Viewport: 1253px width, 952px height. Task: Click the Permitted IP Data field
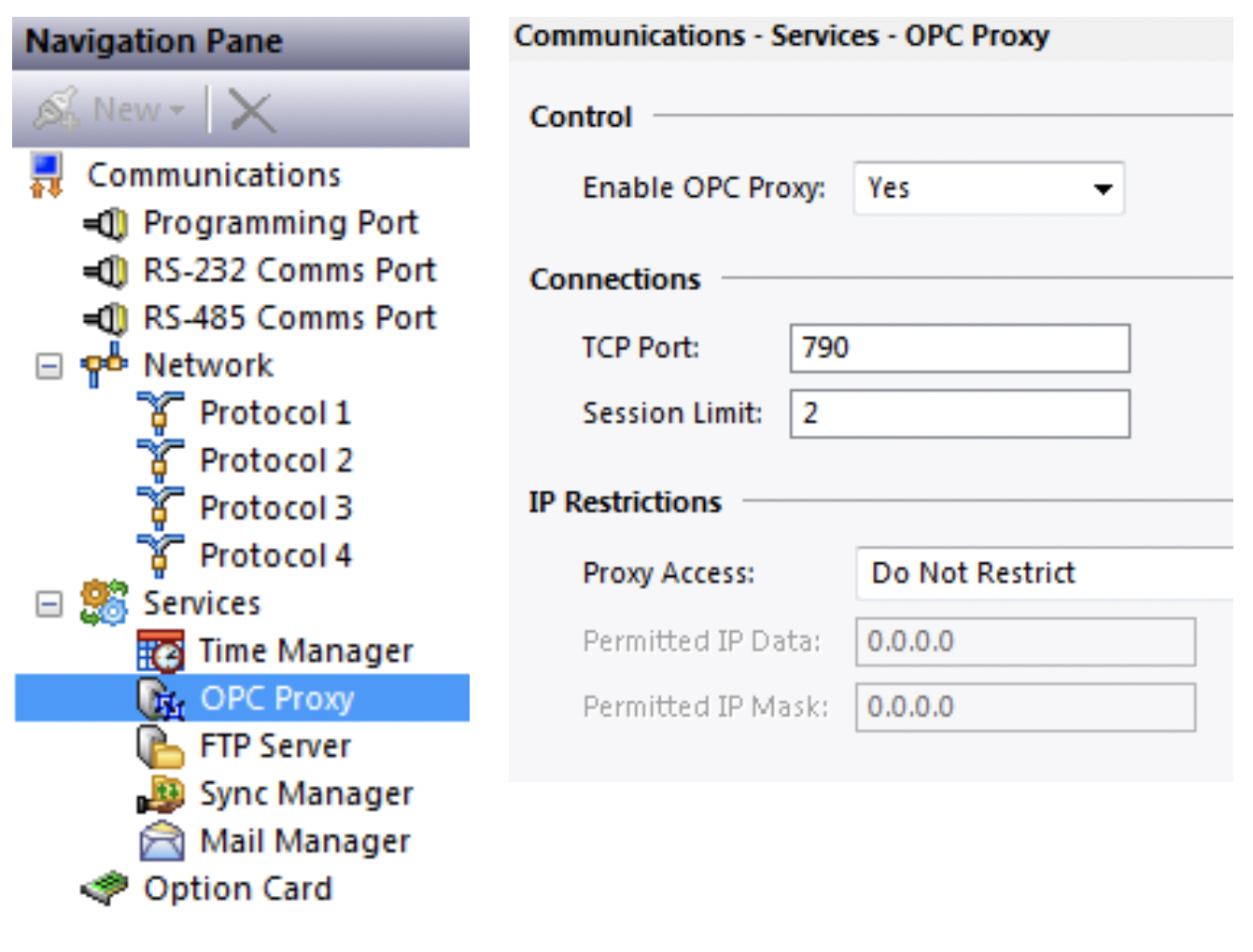pos(1025,641)
